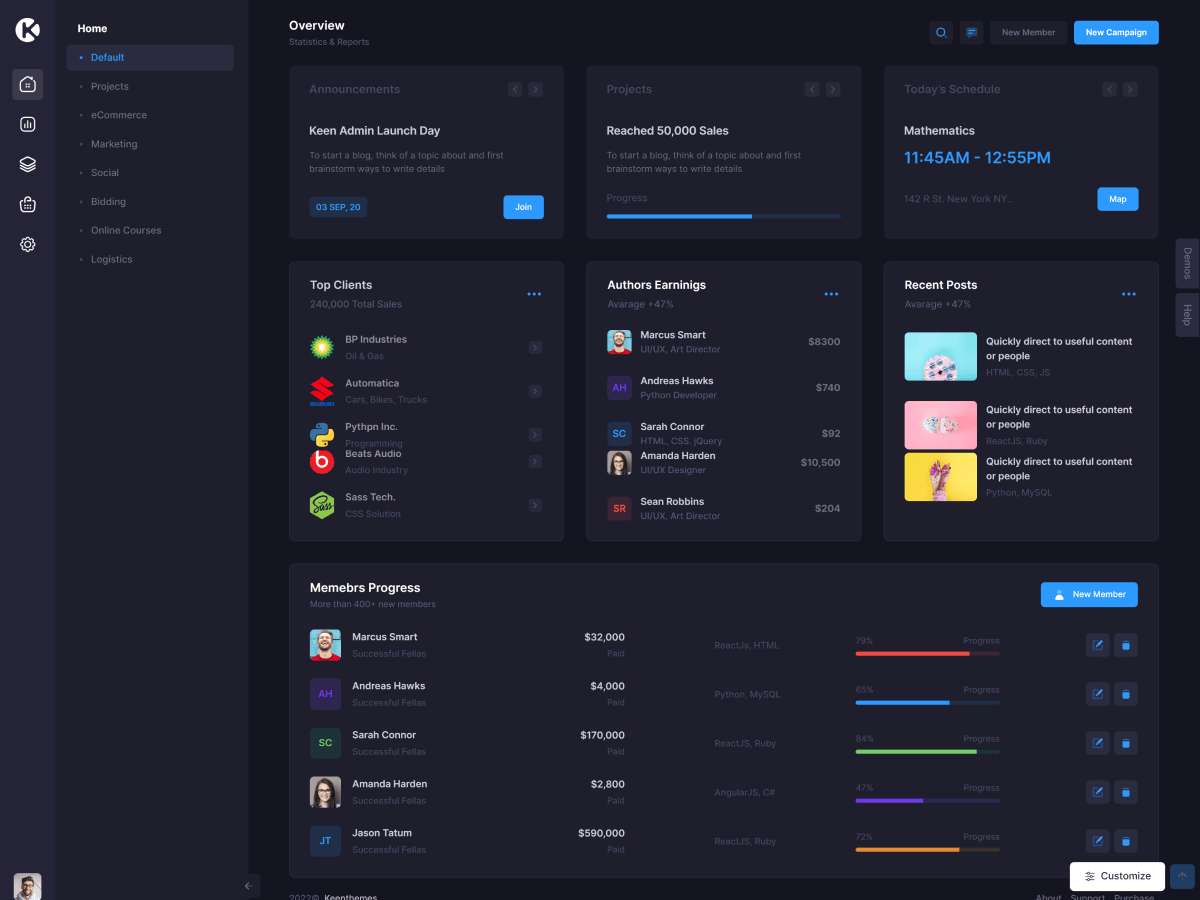Click the search icon in the header
The height and width of the screenshot is (900, 1200).
941,33
